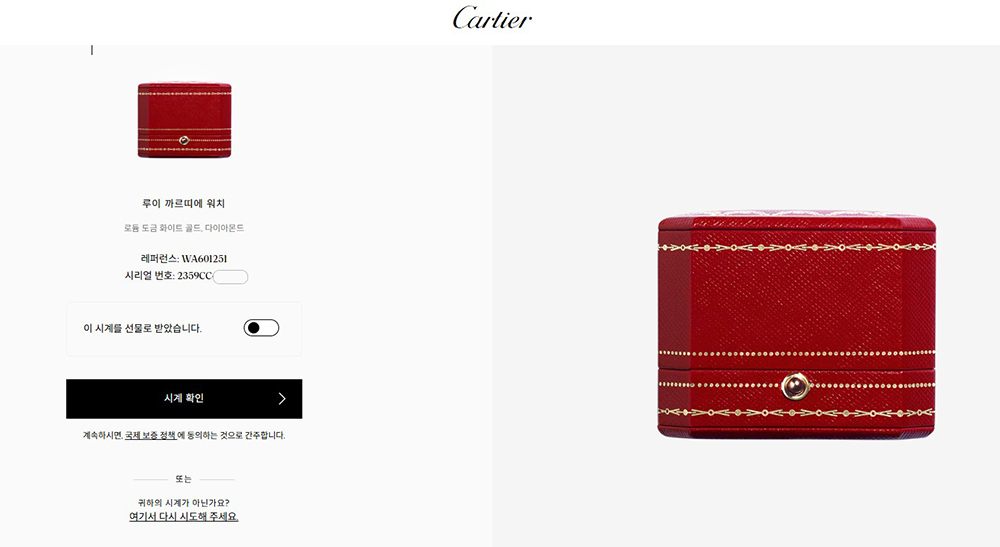This screenshot has width=1000, height=547.
Task: Click the 이 시계를 선물로 받았습니다 label
Action: [142, 328]
